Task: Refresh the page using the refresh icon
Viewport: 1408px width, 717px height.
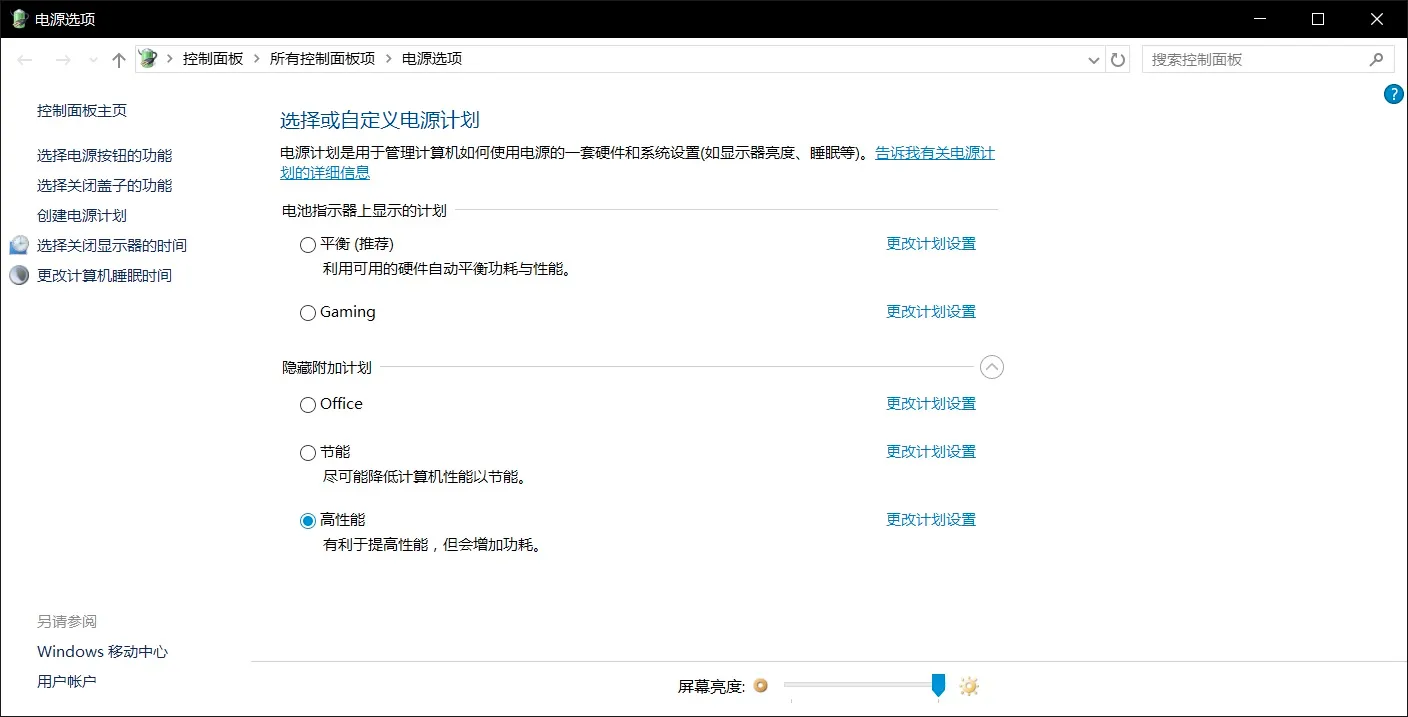Action: (x=1117, y=59)
